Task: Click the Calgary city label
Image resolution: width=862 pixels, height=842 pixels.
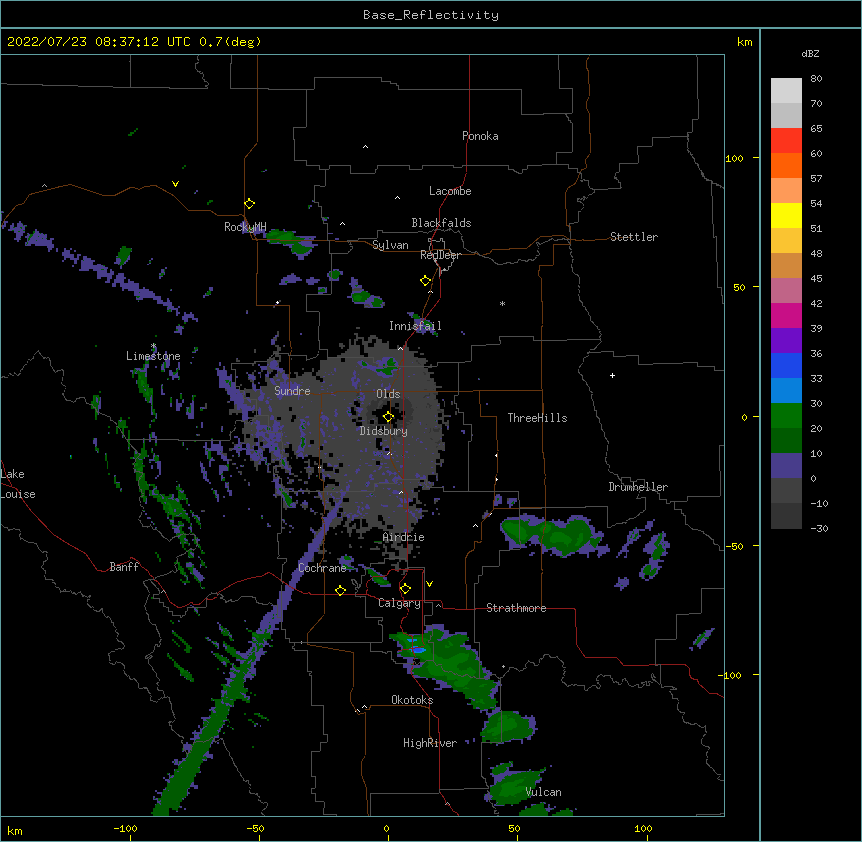Action: pyautogui.click(x=399, y=603)
